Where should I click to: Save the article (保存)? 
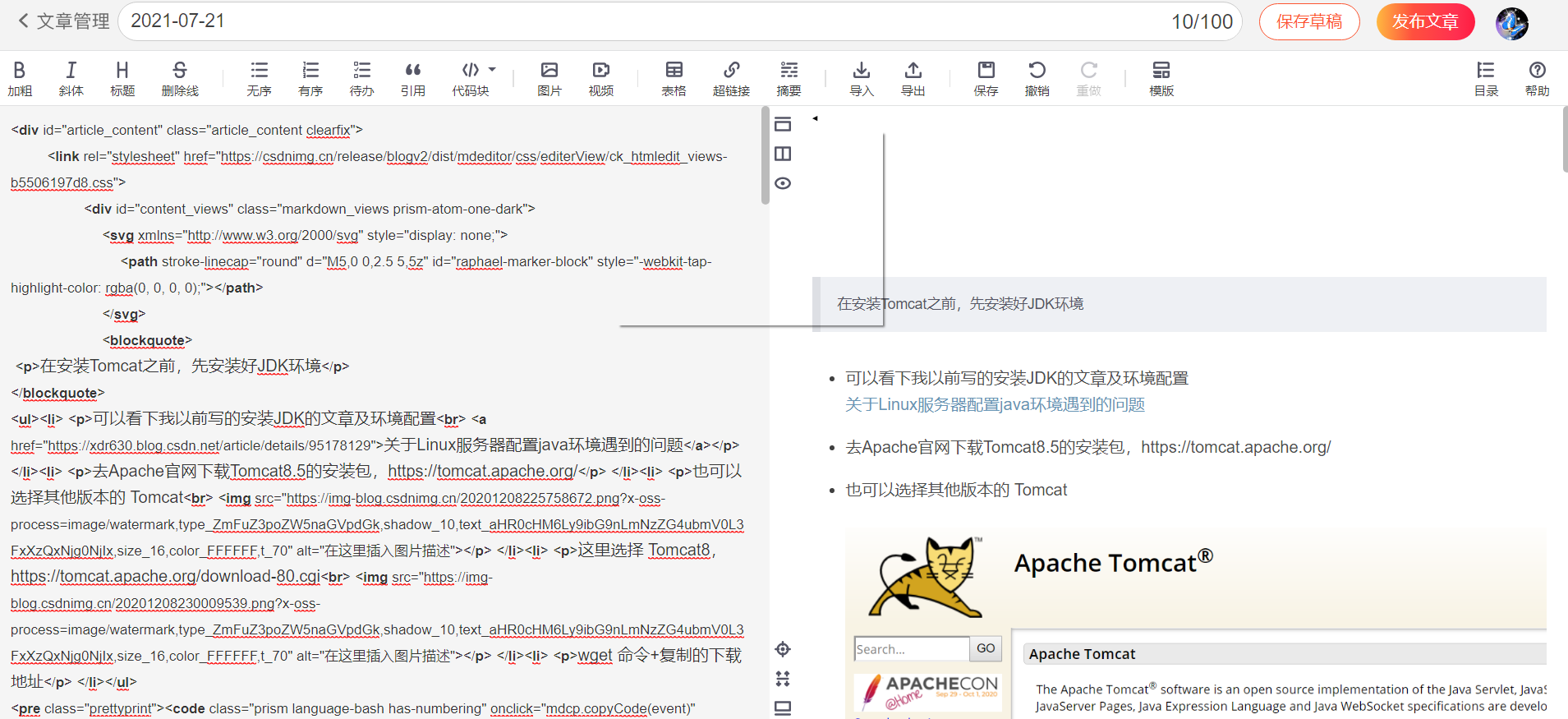(986, 79)
